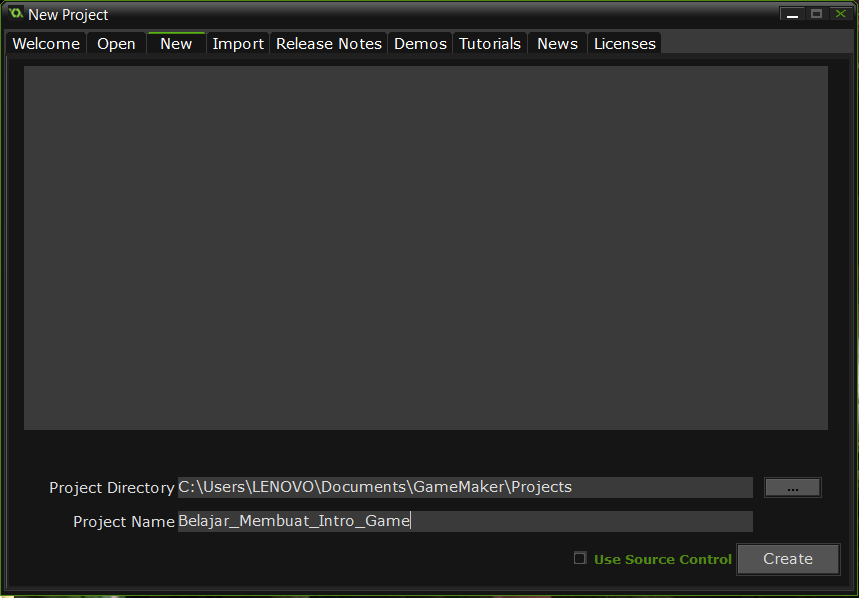Click the Project Name input field
The width and height of the screenshot is (859, 598).
click(465, 521)
